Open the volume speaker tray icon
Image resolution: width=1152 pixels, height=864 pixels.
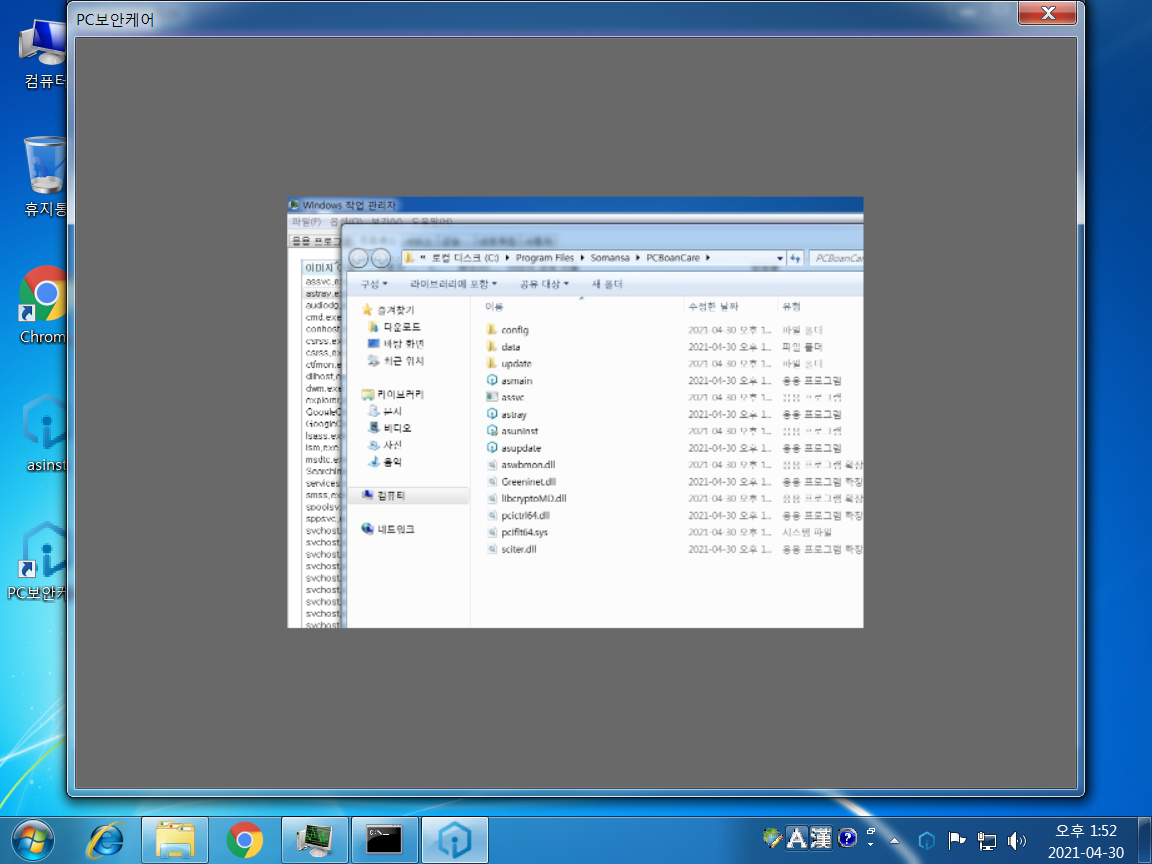[x=1017, y=840]
